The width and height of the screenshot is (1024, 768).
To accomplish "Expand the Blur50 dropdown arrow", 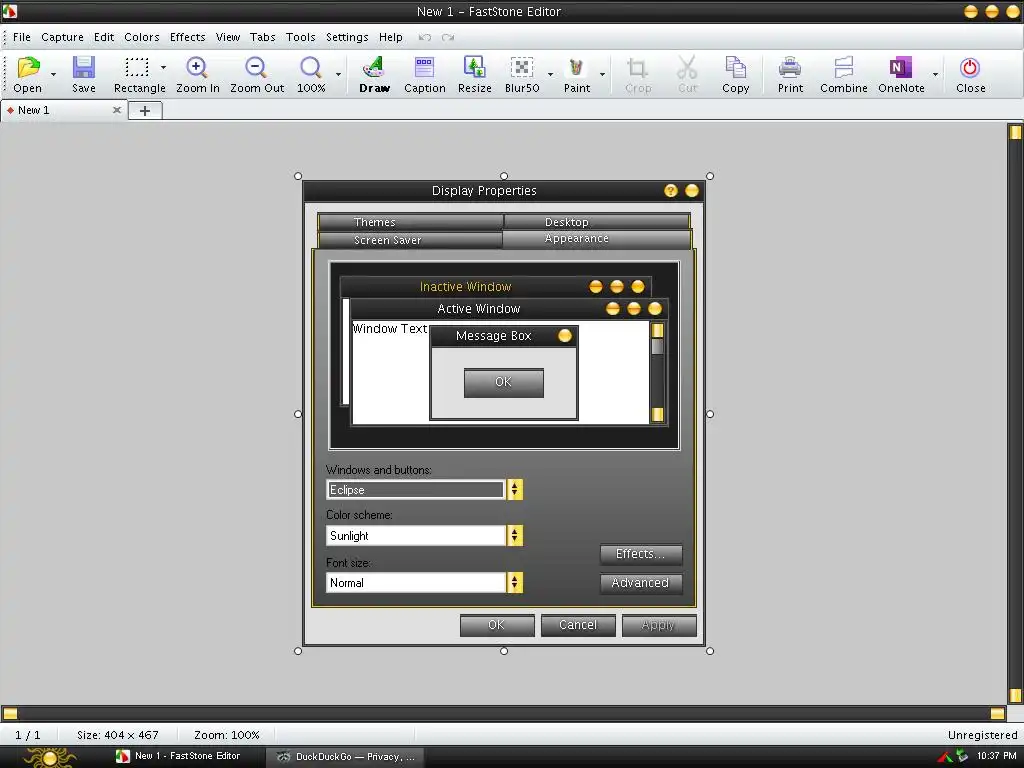I will [x=551, y=74].
